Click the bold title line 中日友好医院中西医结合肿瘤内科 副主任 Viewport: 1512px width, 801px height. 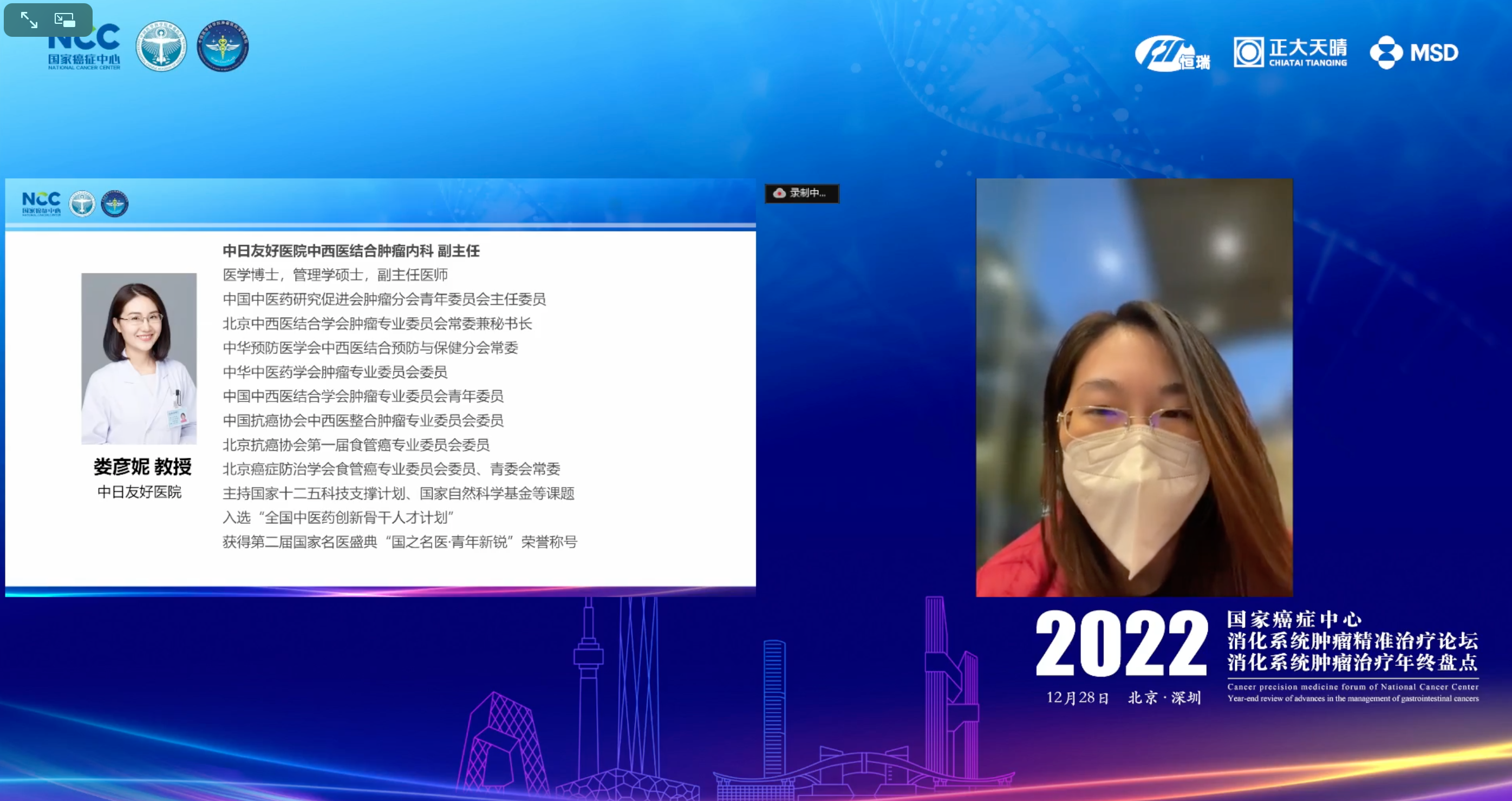pyautogui.click(x=351, y=251)
